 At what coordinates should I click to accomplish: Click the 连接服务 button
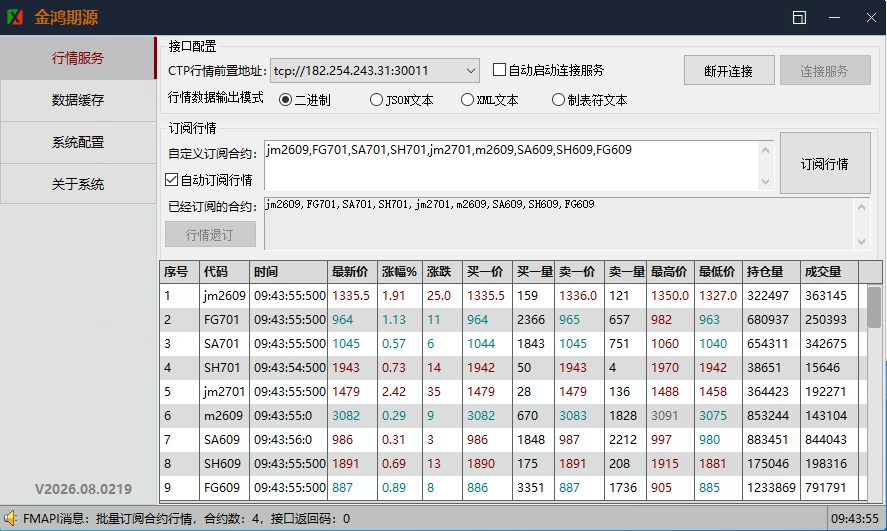click(x=825, y=71)
